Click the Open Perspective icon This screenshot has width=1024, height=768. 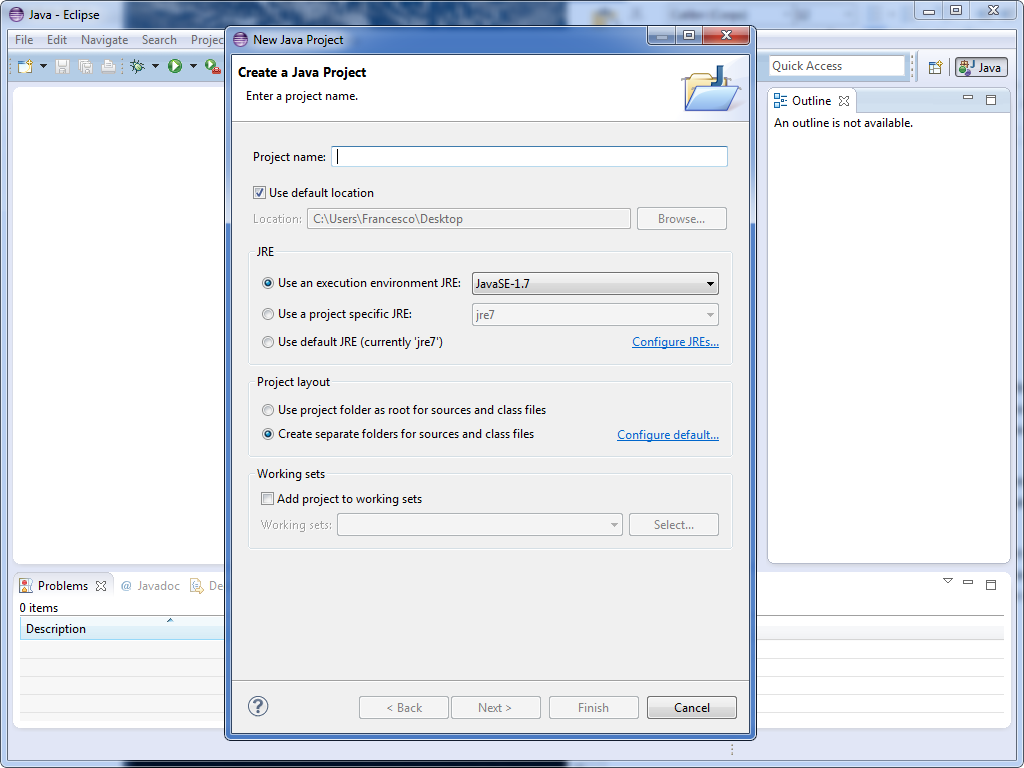click(935, 67)
